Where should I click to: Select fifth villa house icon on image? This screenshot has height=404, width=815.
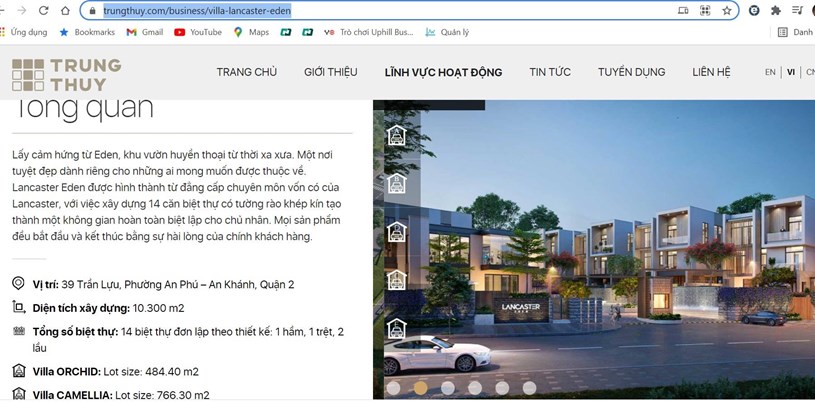[x=397, y=328]
